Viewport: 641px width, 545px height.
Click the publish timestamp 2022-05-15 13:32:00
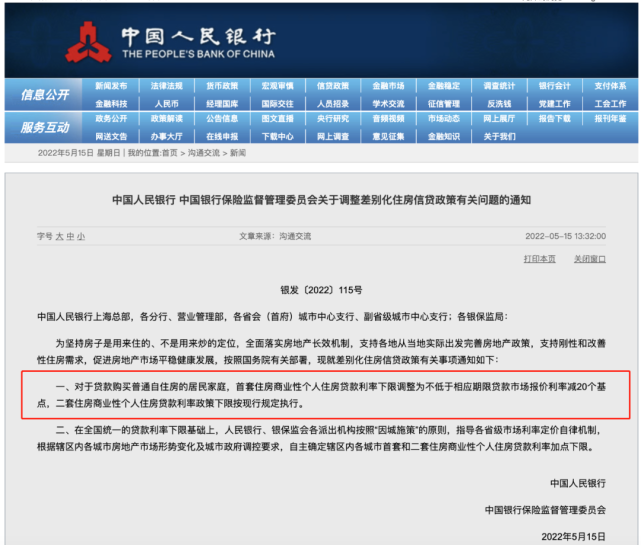[x=565, y=236]
